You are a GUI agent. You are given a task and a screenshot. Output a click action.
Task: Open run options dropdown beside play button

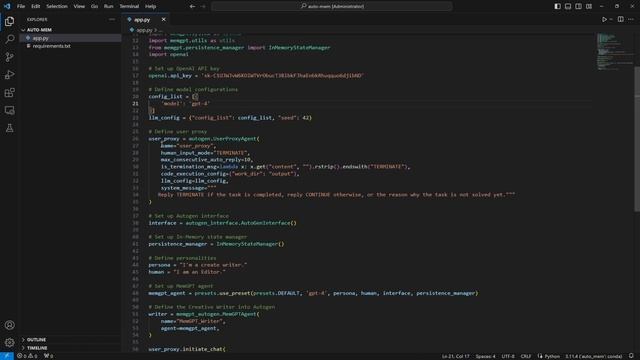tap(611, 20)
